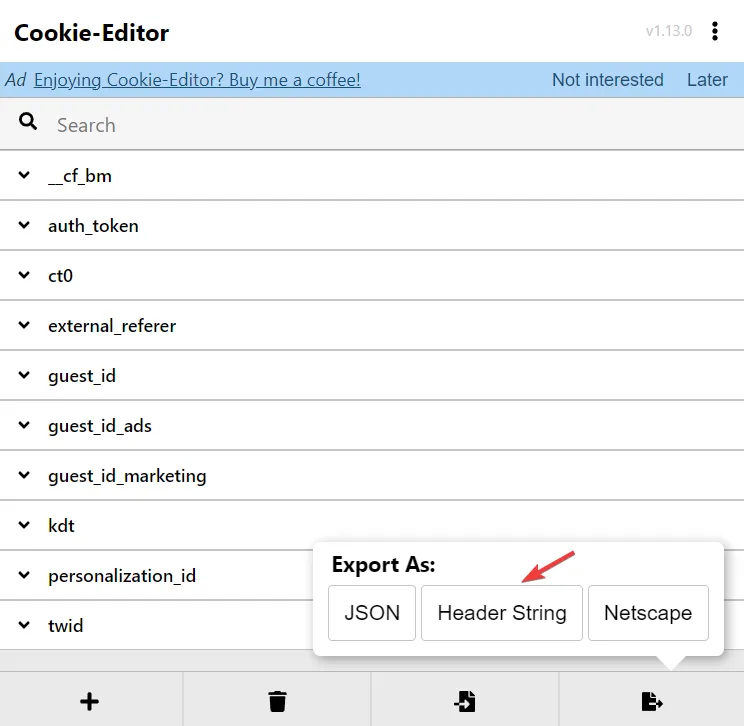Expand the kdt cookie entry
The width and height of the screenshot is (744, 726).
pyautogui.click(x=24, y=525)
